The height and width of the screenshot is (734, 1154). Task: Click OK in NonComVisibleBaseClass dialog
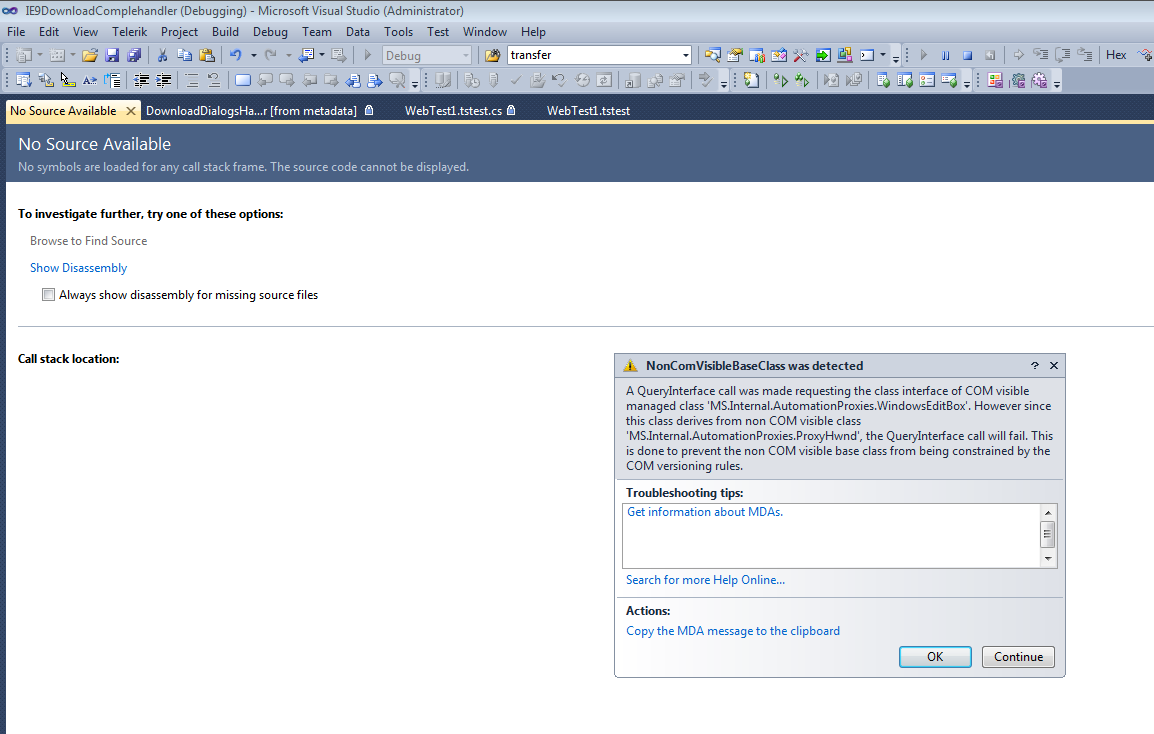[935, 657]
